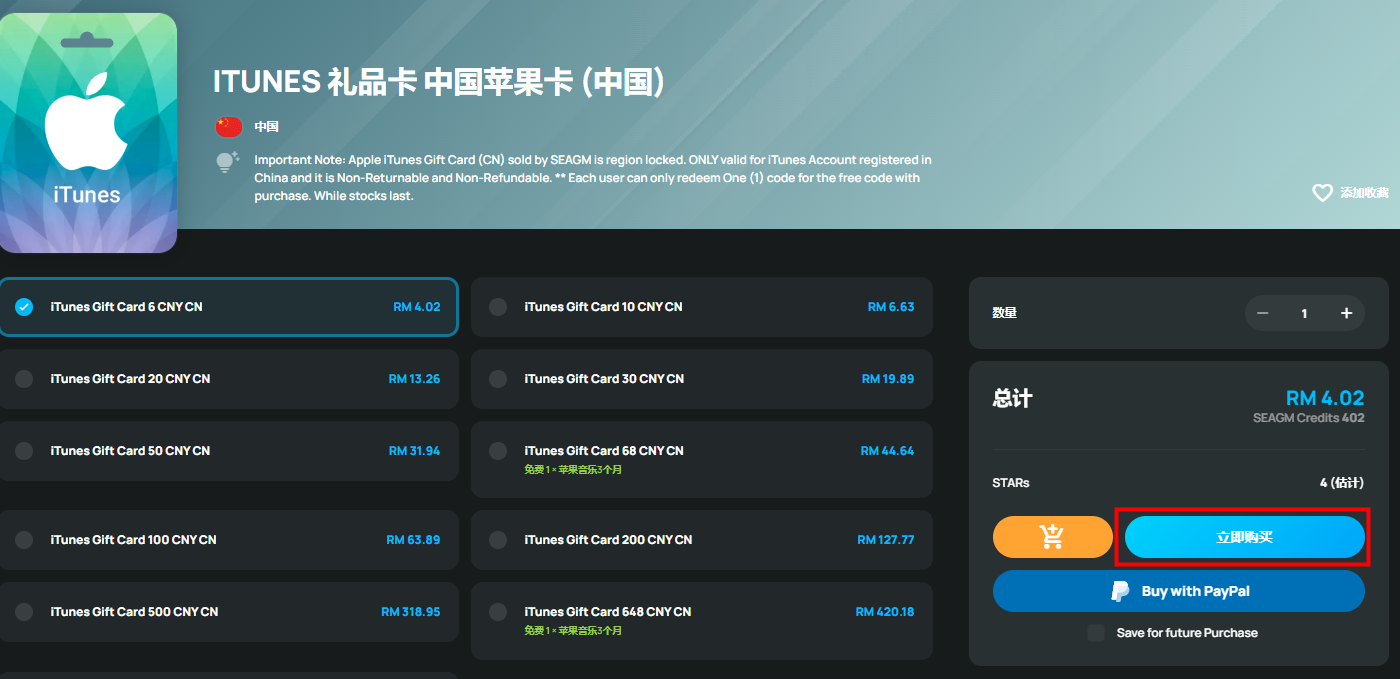
Task: Click the RM 420.18 price
Action: pos(885,612)
